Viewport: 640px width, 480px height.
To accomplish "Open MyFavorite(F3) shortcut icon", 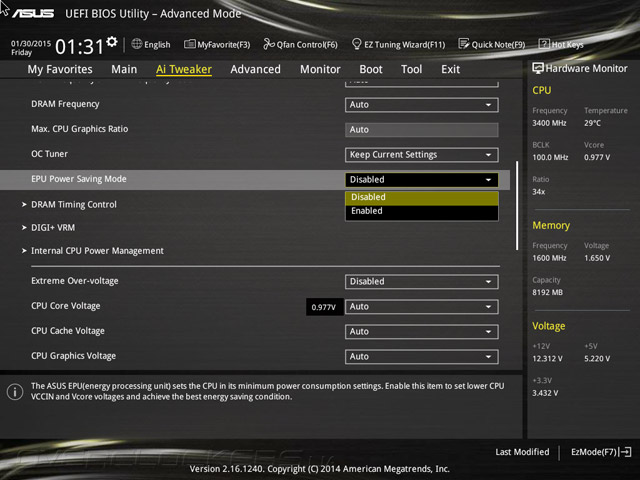I will [189, 44].
